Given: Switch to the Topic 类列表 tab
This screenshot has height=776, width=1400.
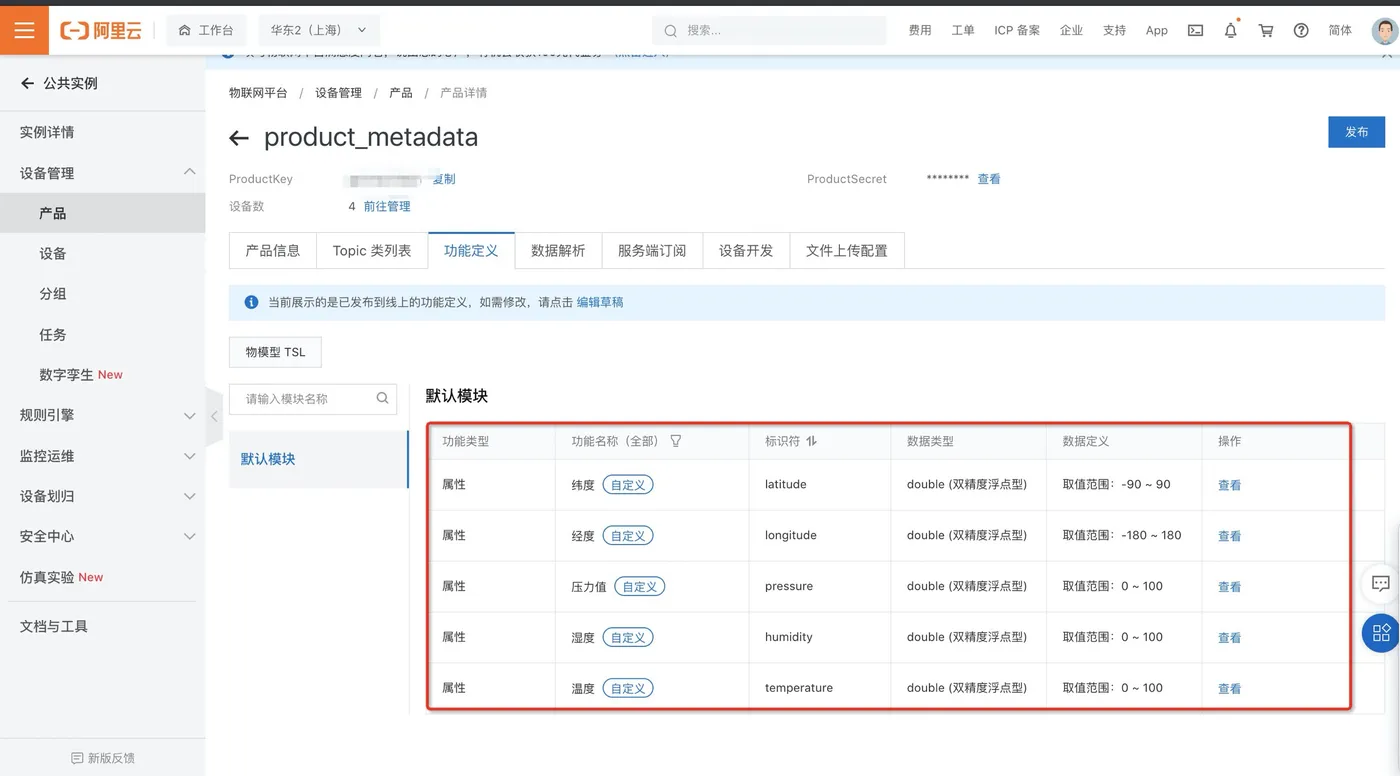Looking at the screenshot, I should coord(372,251).
